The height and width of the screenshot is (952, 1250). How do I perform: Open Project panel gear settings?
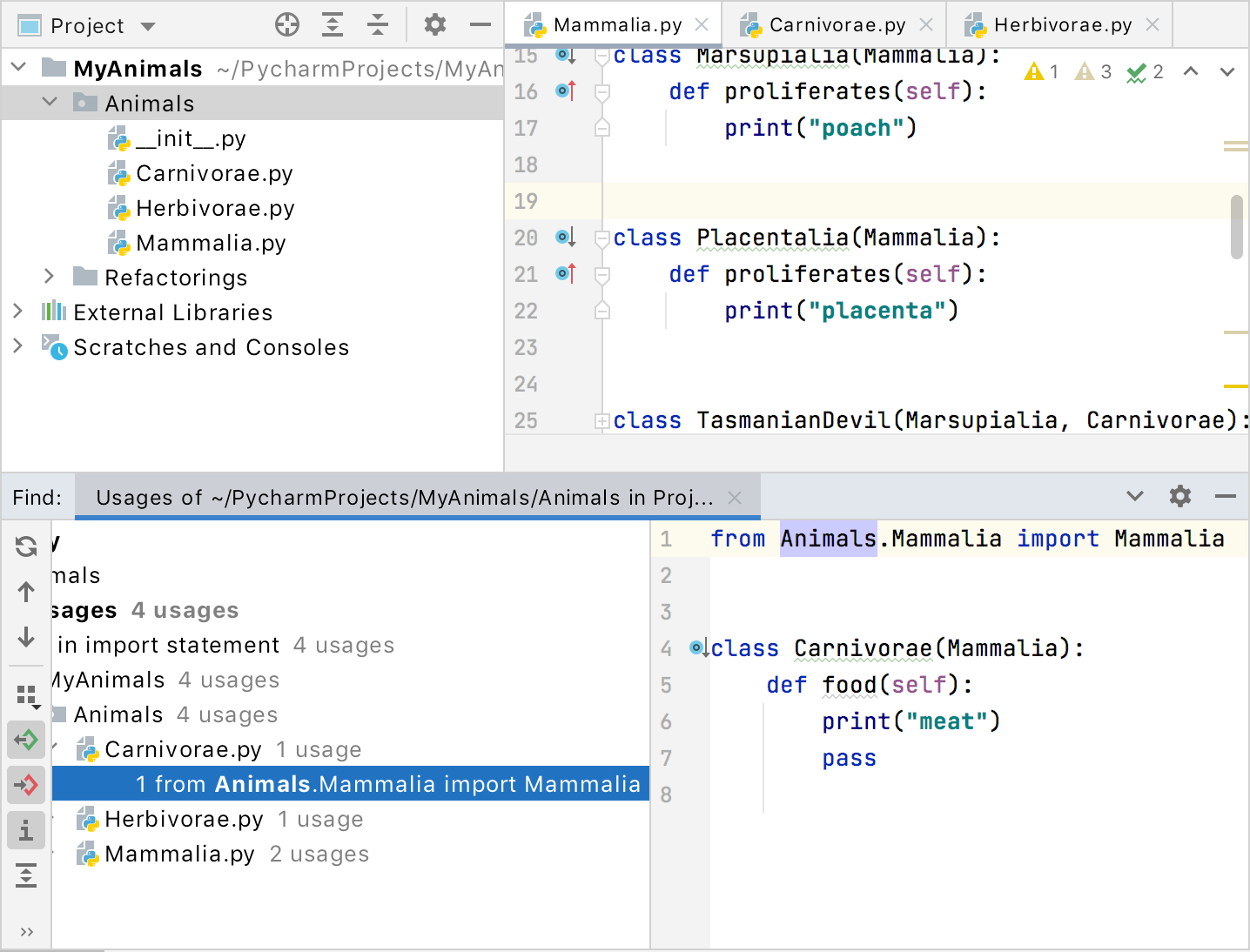pyautogui.click(x=434, y=25)
